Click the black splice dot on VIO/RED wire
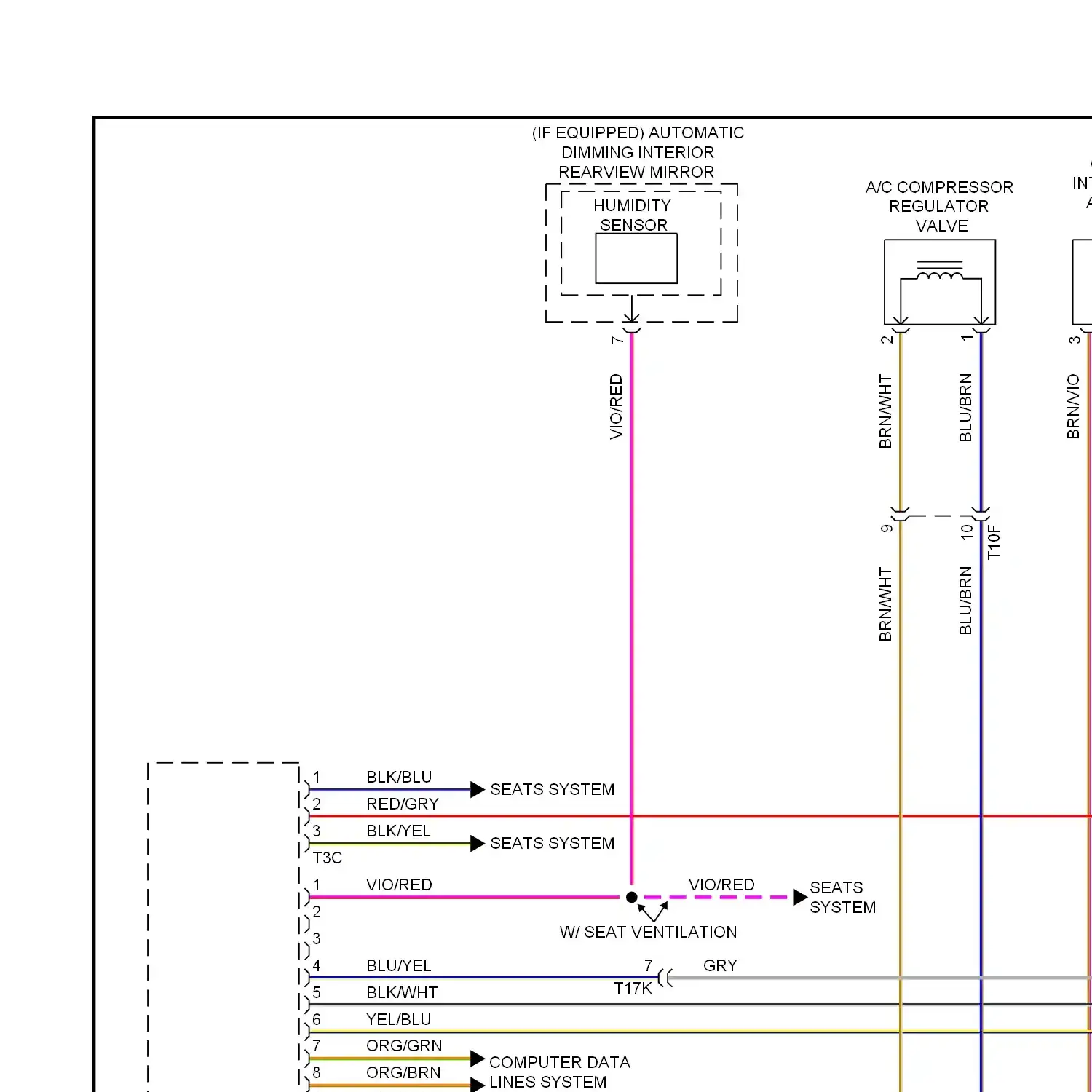 click(x=632, y=897)
